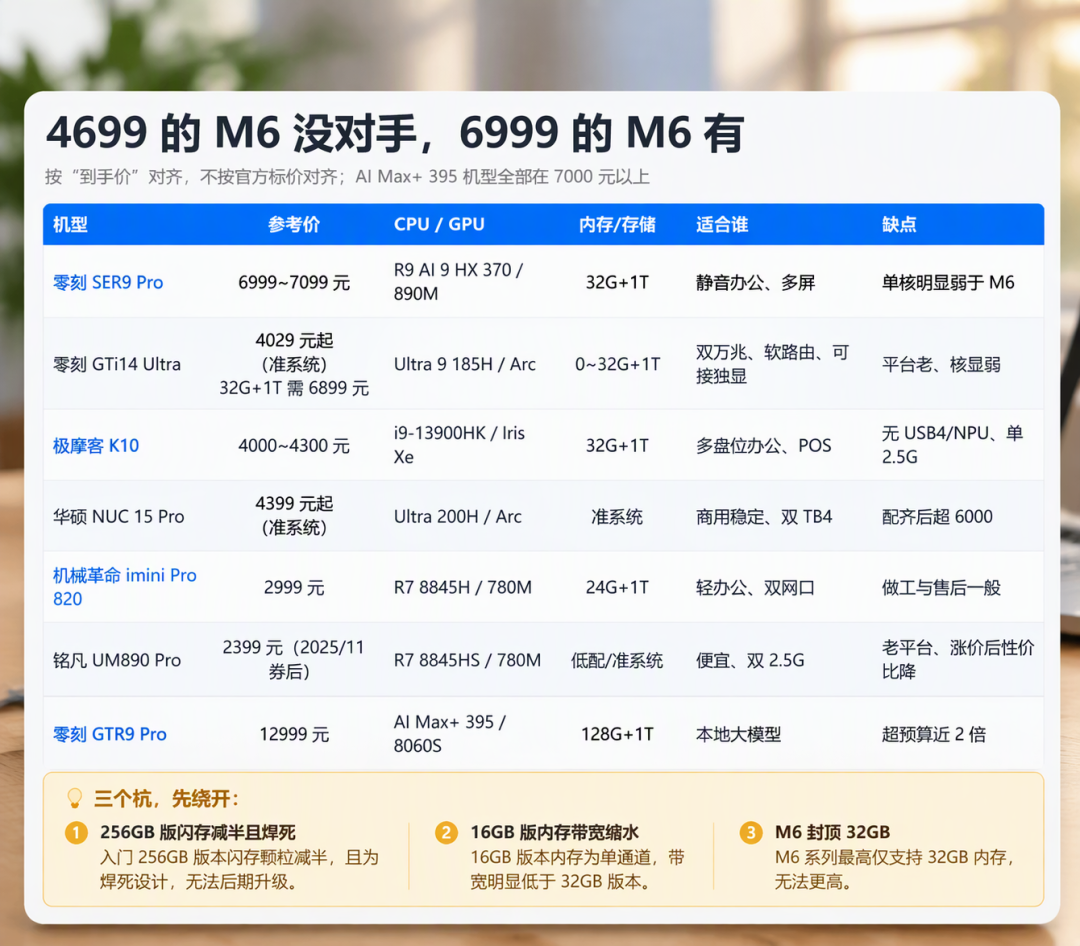Viewport: 1080px width, 946px height.
Task: Select the 4029 元起 price cell
Action: (294, 364)
